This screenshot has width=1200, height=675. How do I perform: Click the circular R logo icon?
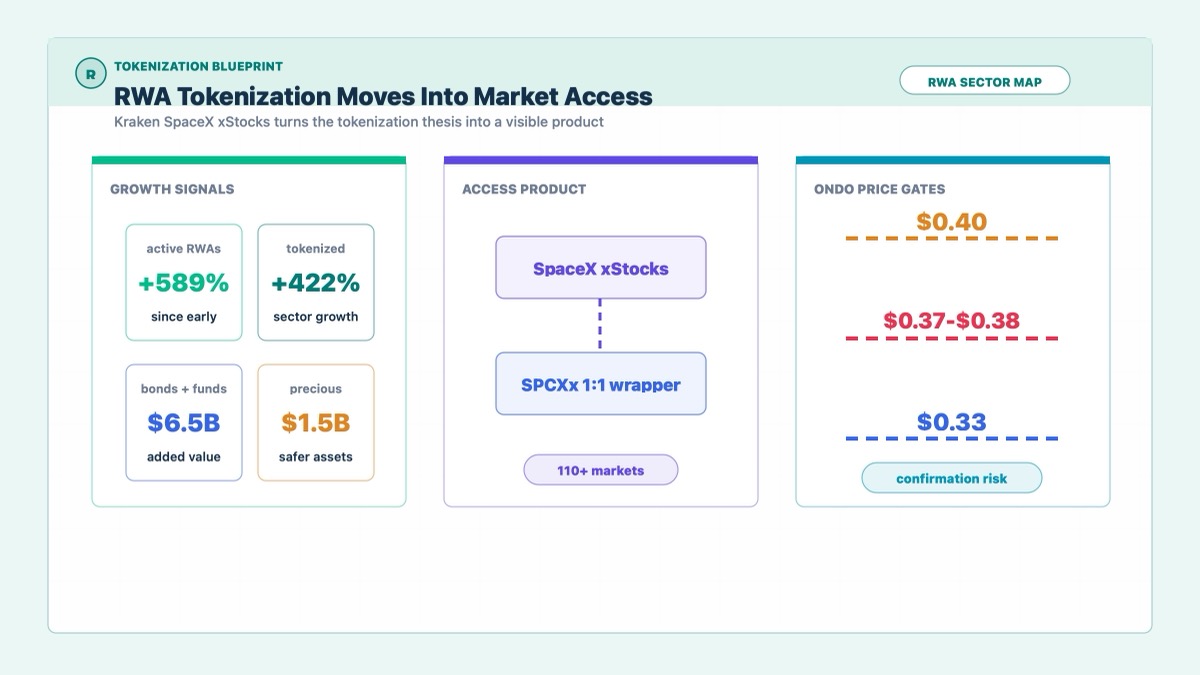tap(91, 74)
